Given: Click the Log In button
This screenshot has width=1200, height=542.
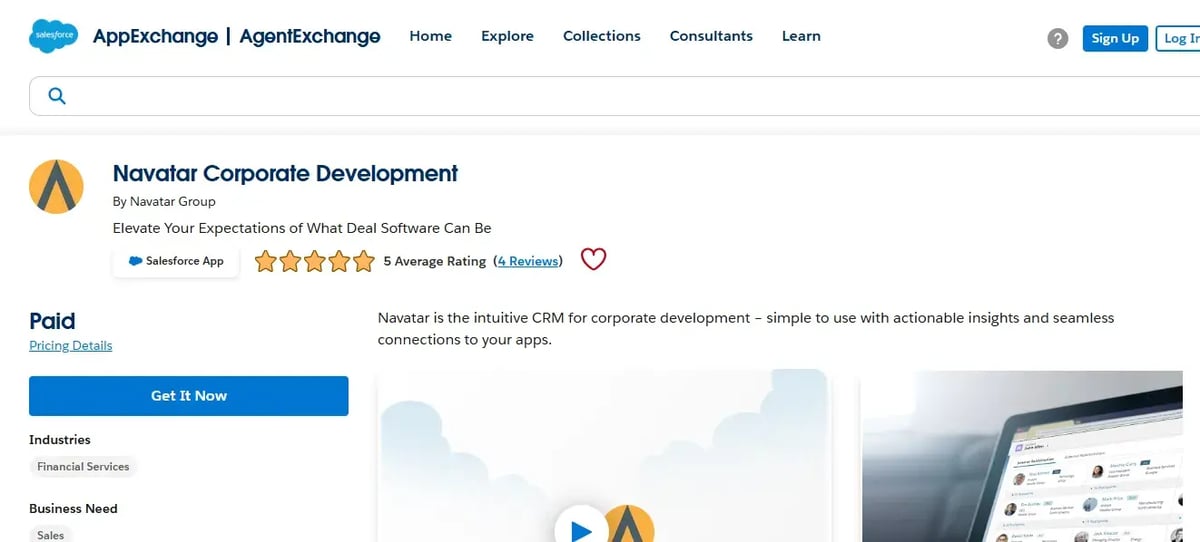Looking at the screenshot, I should click(x=1179, y=38).
